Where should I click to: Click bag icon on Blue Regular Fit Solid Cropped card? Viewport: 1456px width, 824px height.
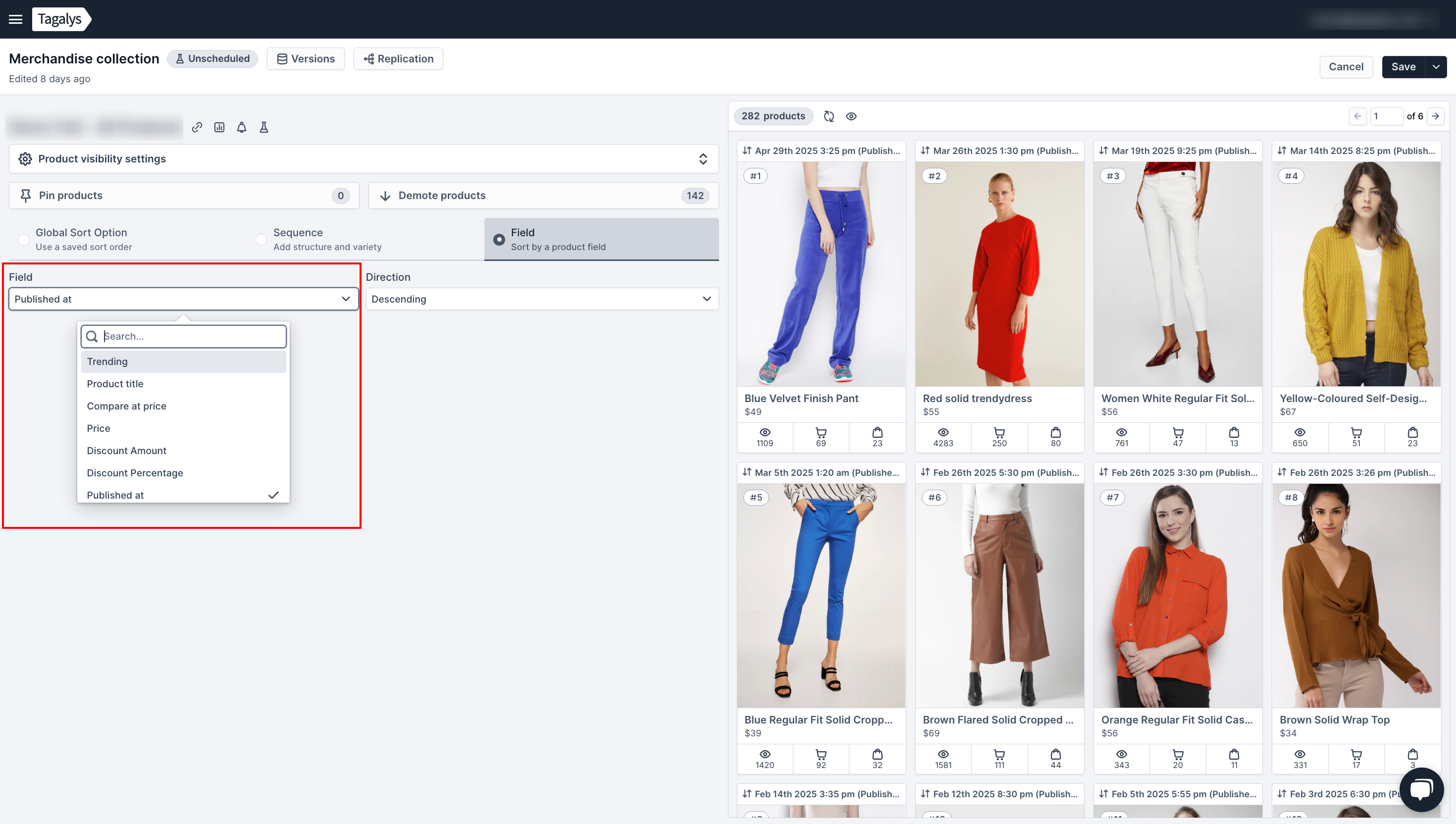point(878,754)
